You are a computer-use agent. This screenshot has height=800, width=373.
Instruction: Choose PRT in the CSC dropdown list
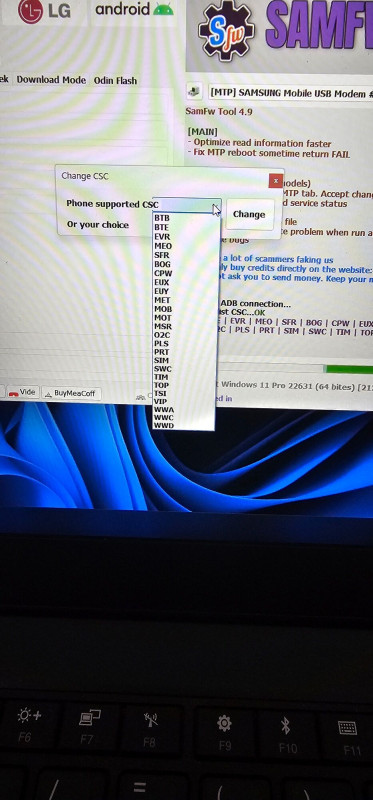(x=162, y=352)
